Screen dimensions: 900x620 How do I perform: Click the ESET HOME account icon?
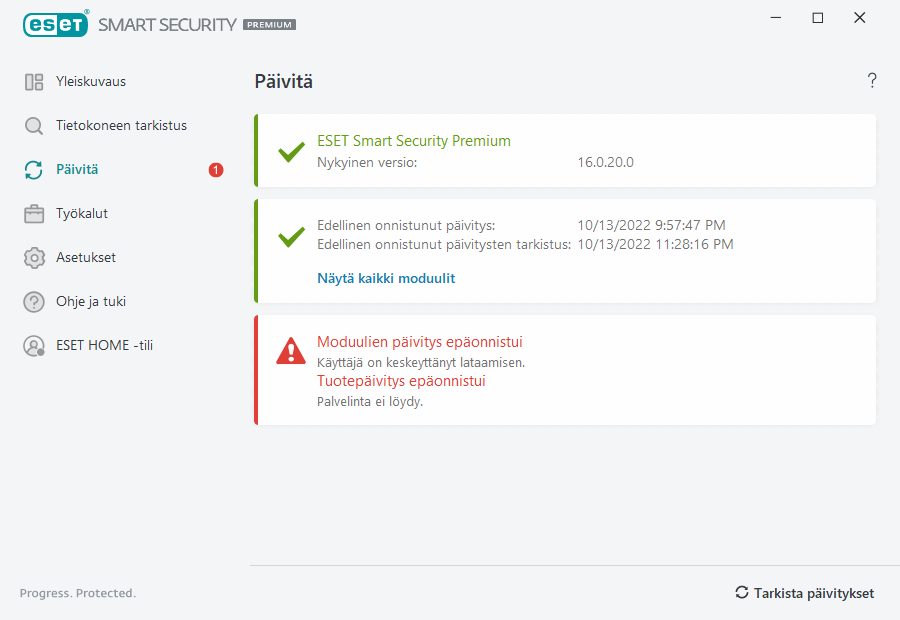[34, 346]
